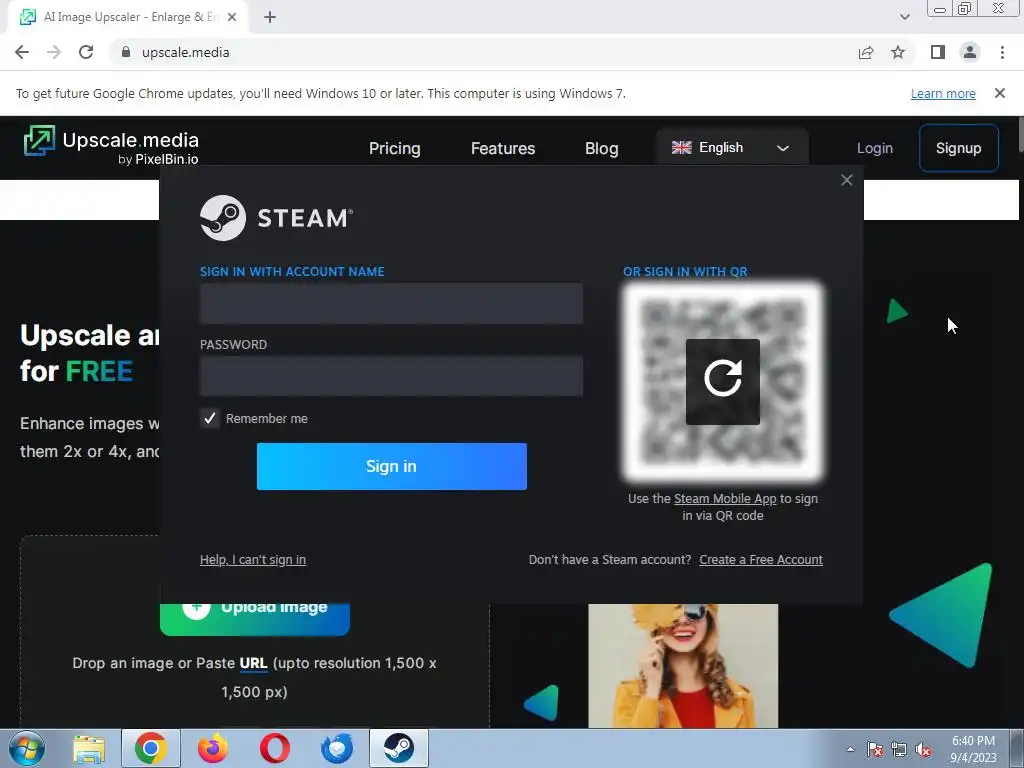Open the Windows Start menu

pos(26,748)
